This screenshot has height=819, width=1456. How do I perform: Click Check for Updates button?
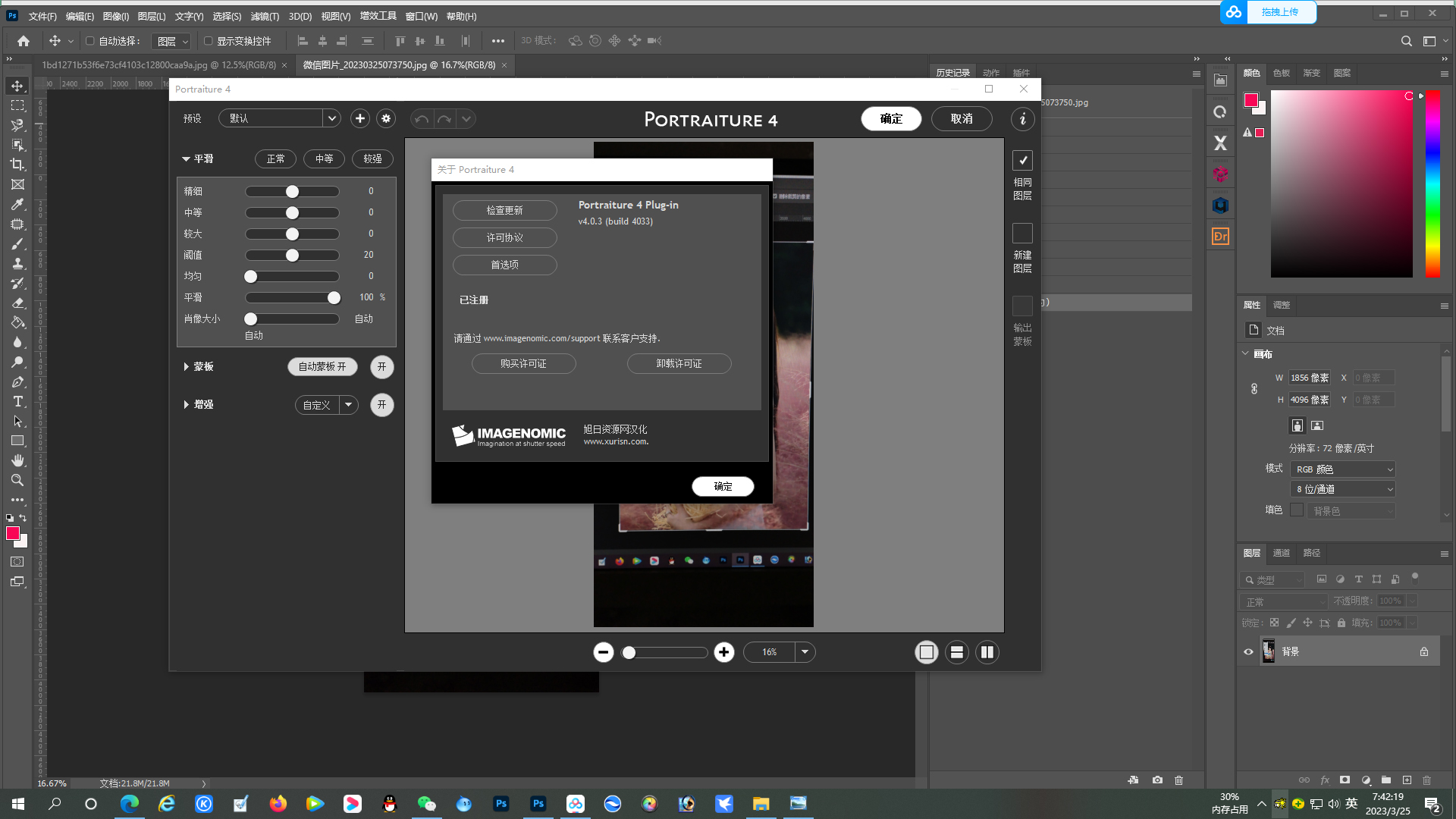click(x=505, y=210)
